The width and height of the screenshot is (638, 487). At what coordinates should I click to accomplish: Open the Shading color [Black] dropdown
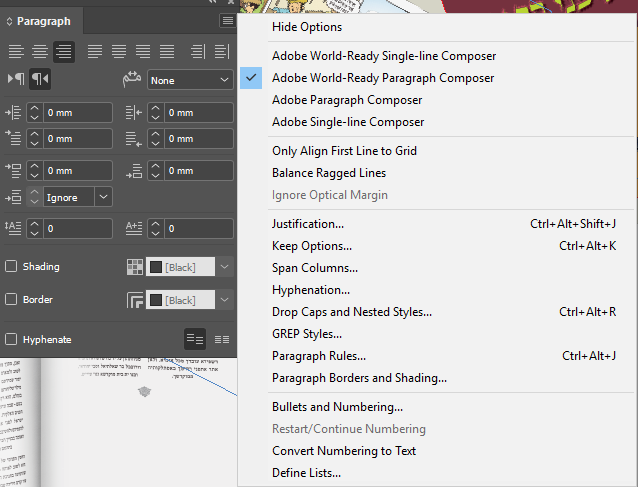[225, 267]
